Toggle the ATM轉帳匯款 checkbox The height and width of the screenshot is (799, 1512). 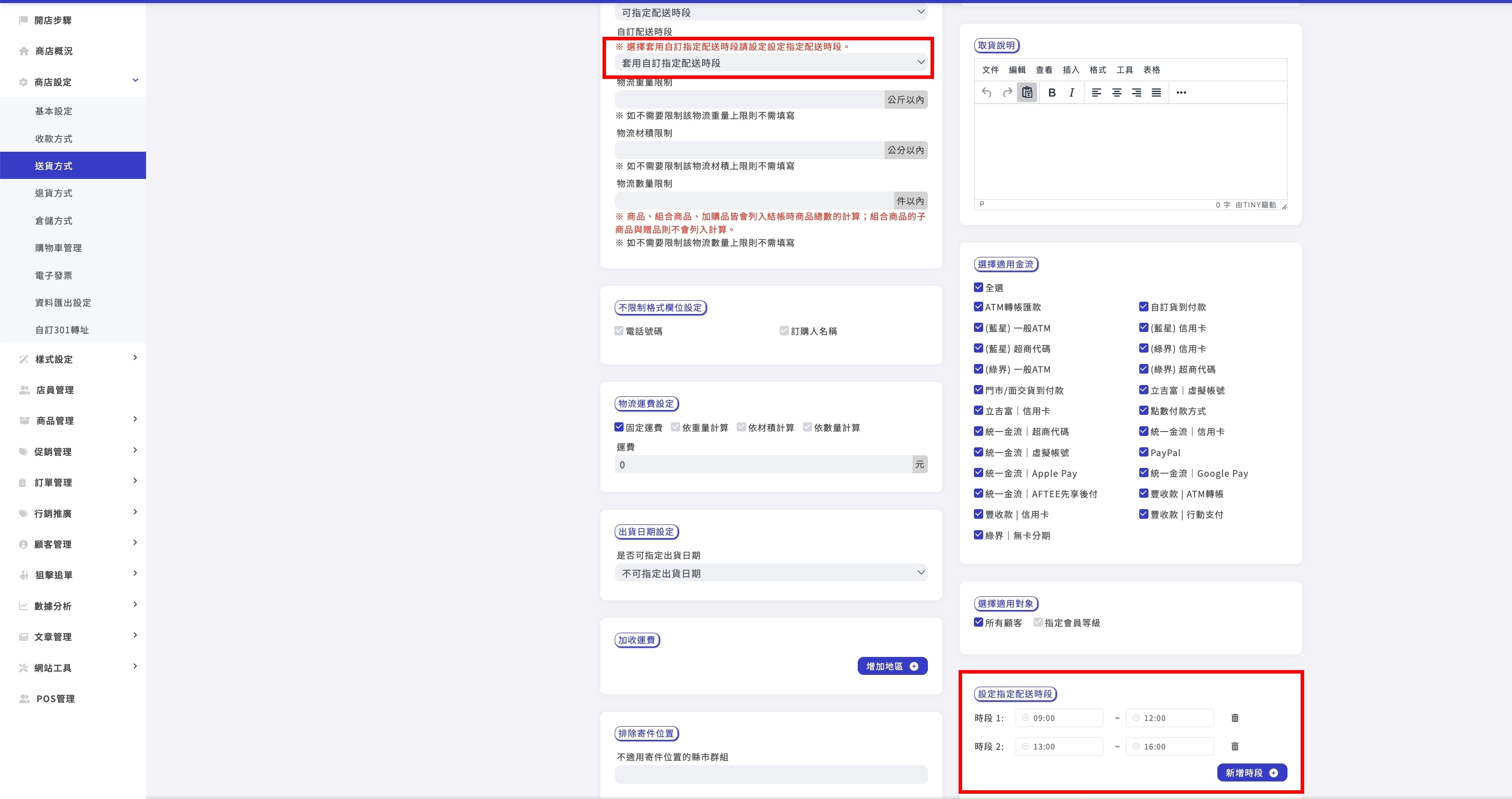978,307
